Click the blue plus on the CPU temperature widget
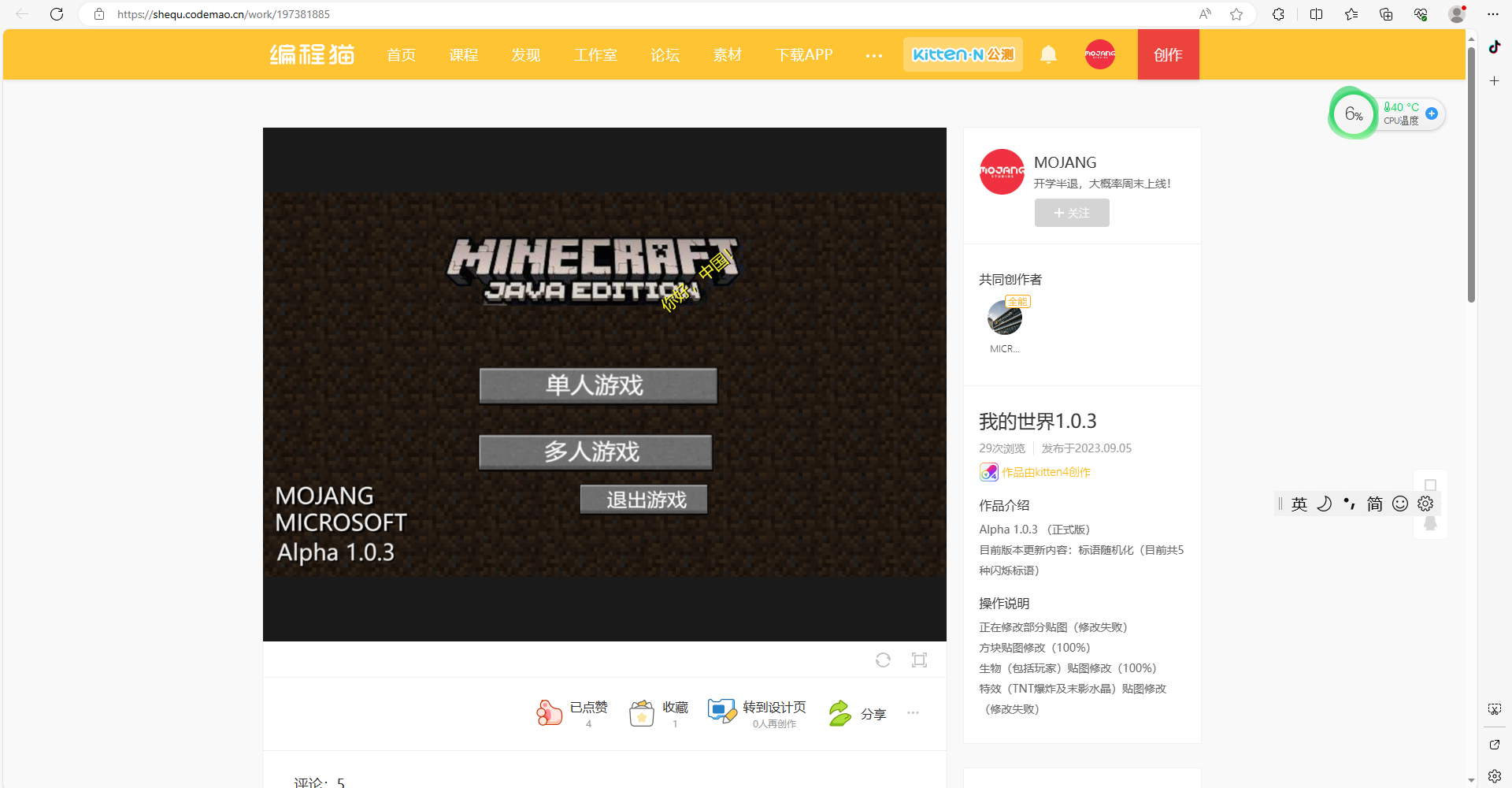 click(x=1432, y=113)
